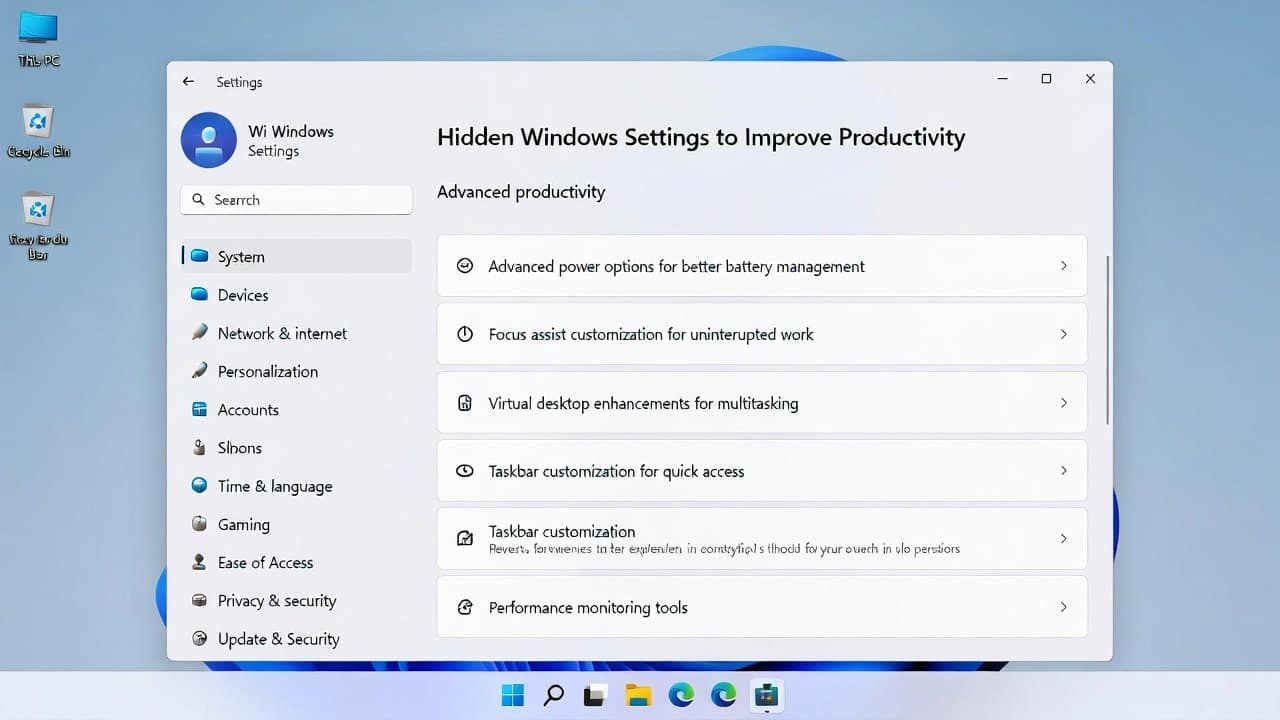Switch to the Accounts section
This screenshot has height=720, width=1280.
(x=246, y=410)
